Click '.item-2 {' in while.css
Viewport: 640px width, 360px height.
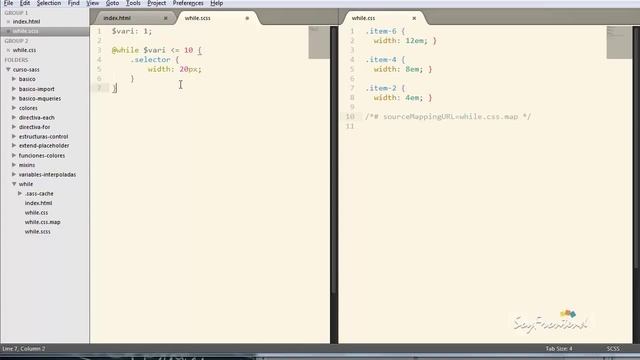tap(385, 88)
